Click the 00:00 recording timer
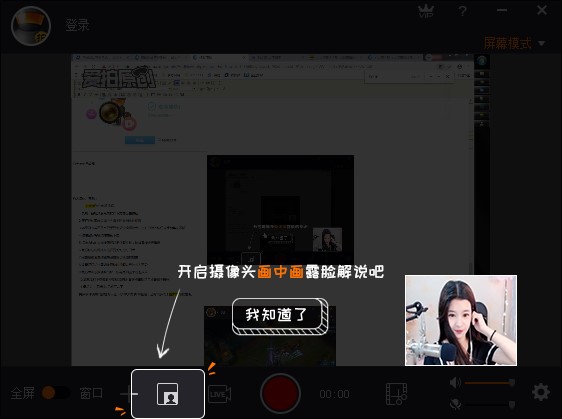This screenshot has width=562, height=419. click(x=334, y=394)
